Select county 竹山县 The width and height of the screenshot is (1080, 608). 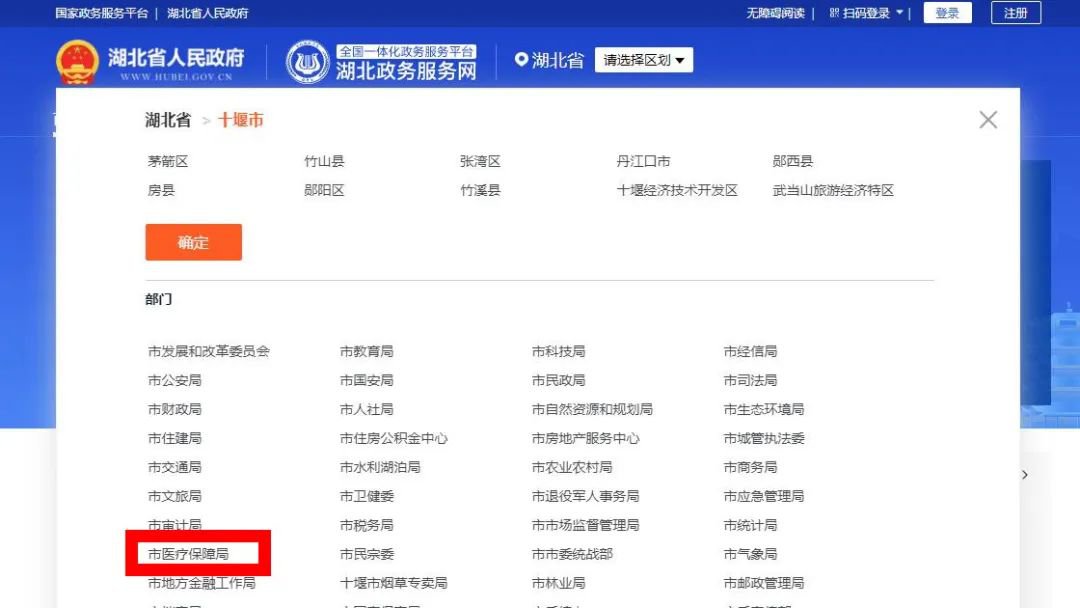(324, 161)
